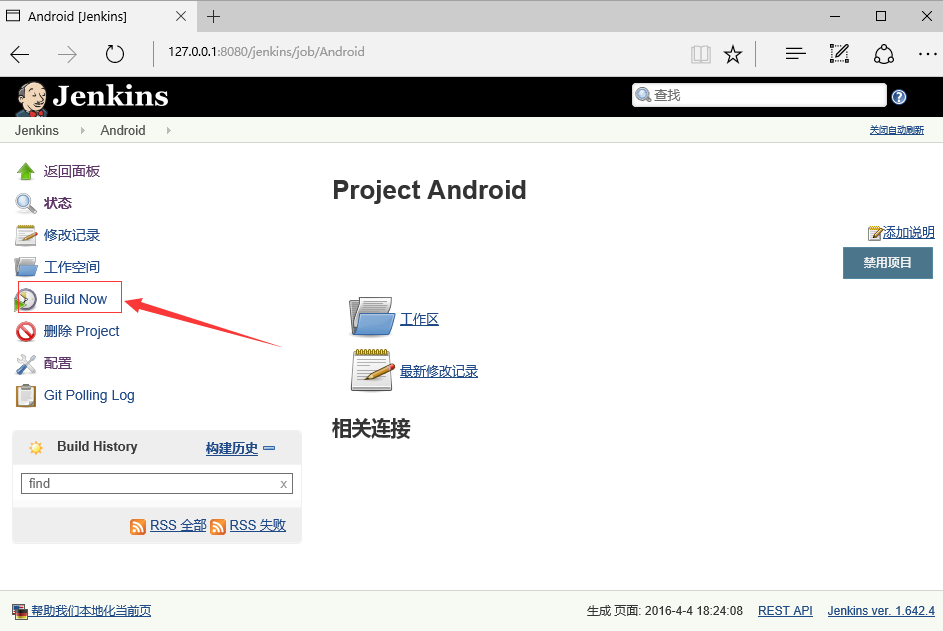Click the large folder icon for 工作区
This screenshot has height=631, width=943.
372,316
